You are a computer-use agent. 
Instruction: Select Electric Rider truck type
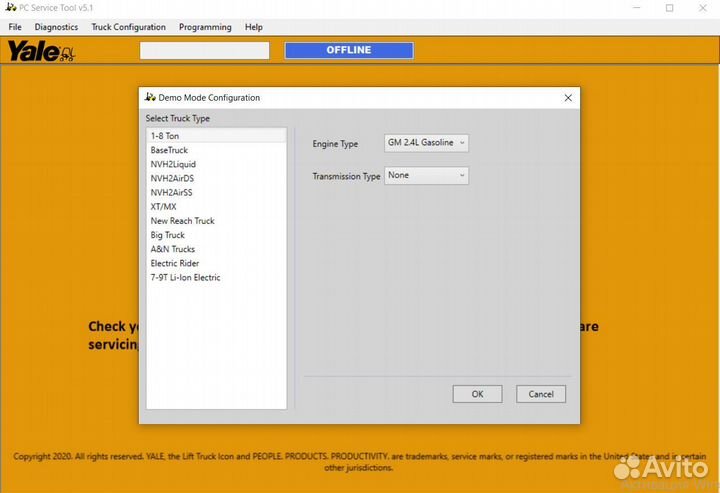tap(216, 263)
